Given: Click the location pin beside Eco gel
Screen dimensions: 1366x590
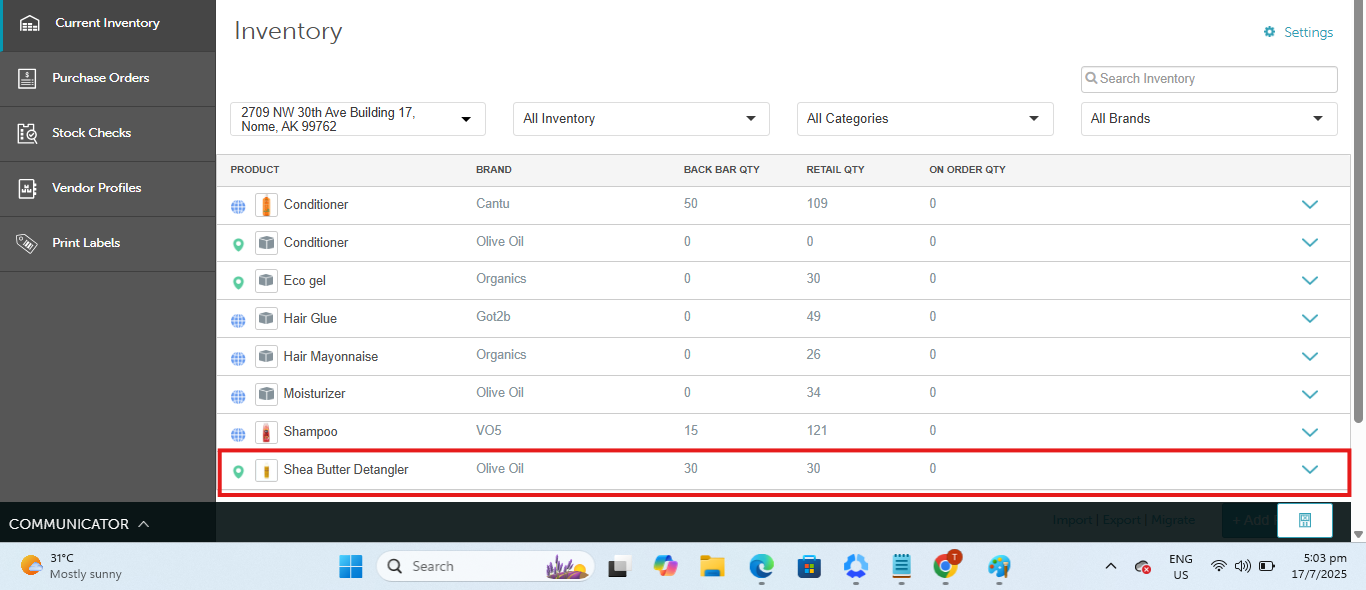Looking at the screenshot, I should click(x=238, y=282).
